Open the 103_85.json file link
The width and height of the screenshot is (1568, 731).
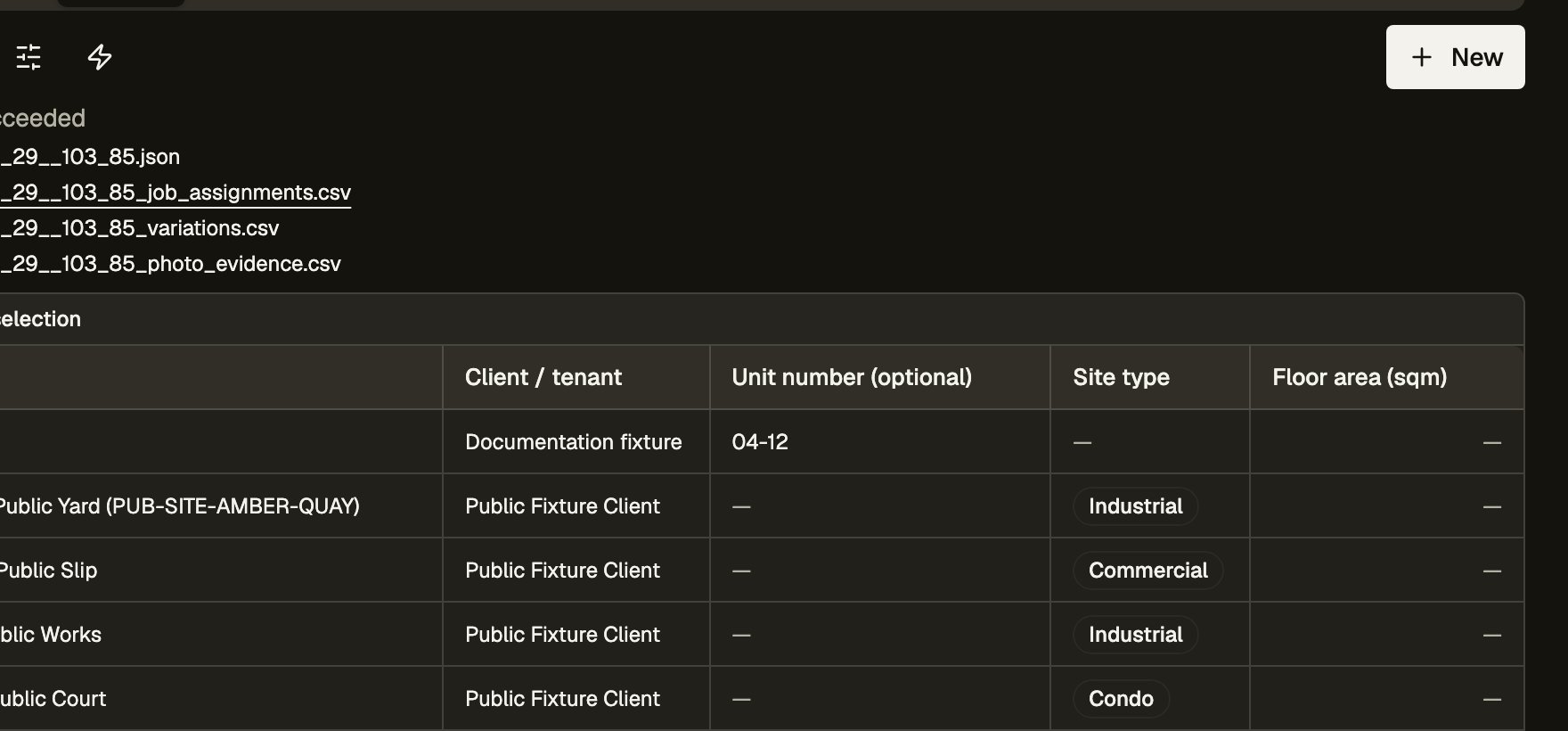pos(90,157)
